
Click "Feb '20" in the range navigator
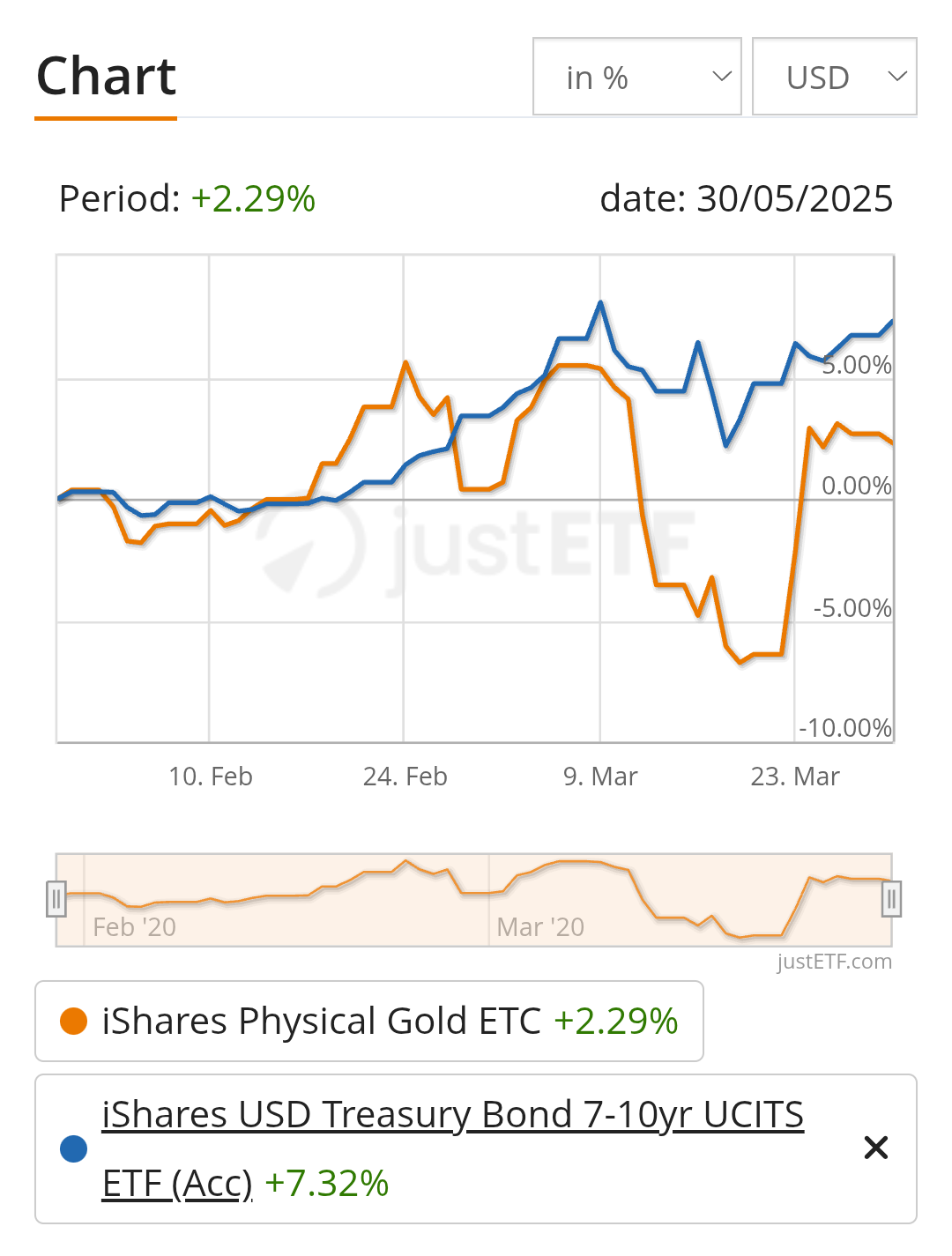pos(134,927)
